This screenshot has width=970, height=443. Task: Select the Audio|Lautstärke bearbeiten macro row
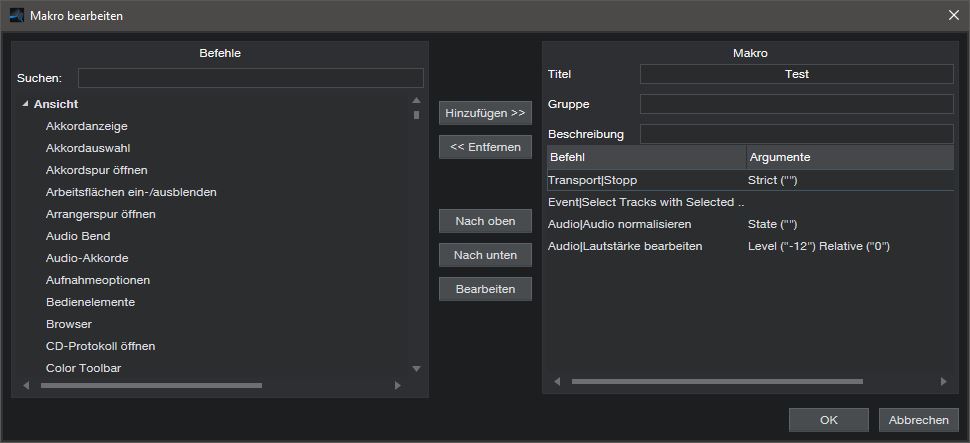pyautogui.click(x=625, y=246)
